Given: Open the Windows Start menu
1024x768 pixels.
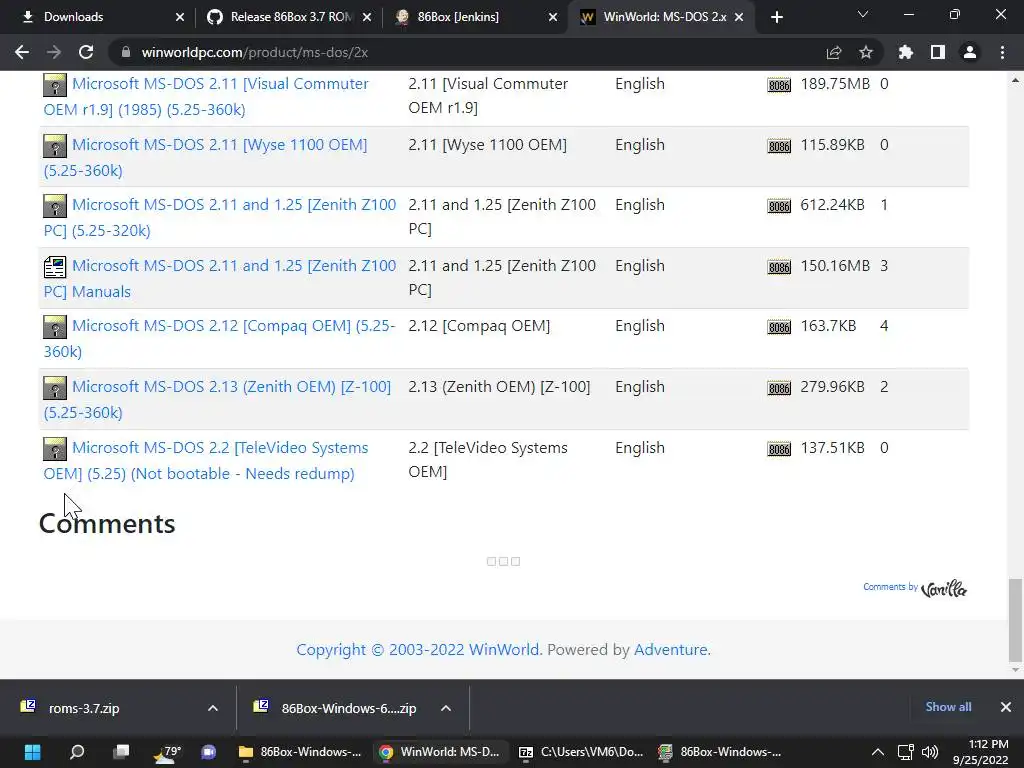Looking at the screenshot, I should [x=33, y=752].
